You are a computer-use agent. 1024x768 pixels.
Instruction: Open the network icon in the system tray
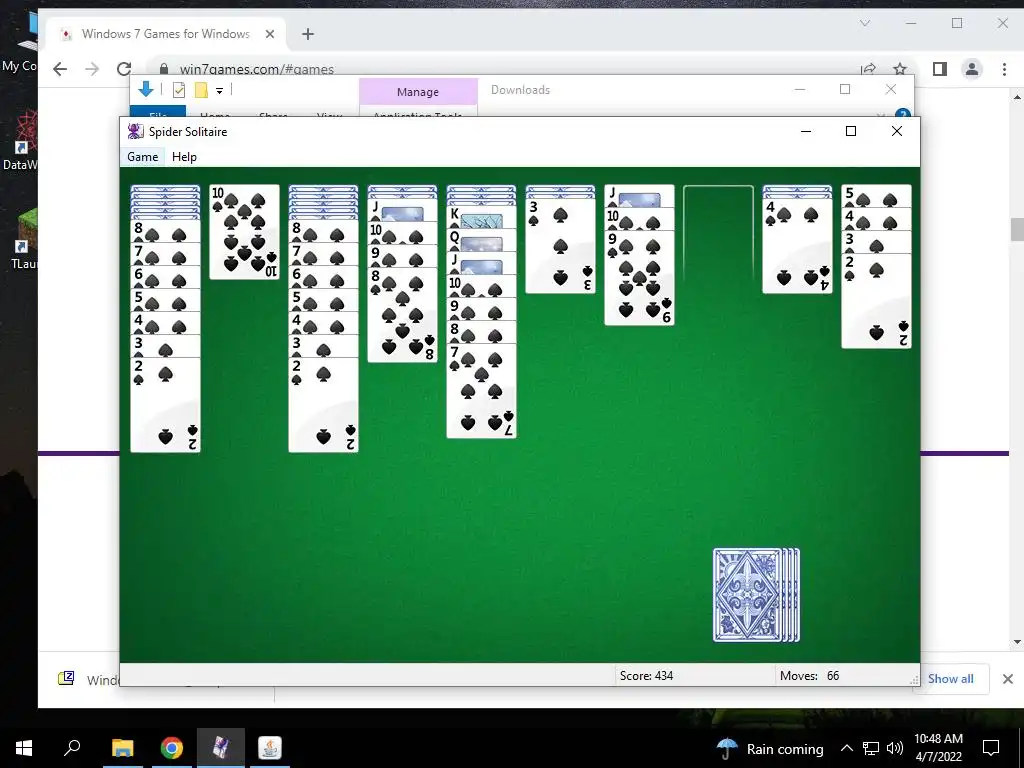(871, 748)
